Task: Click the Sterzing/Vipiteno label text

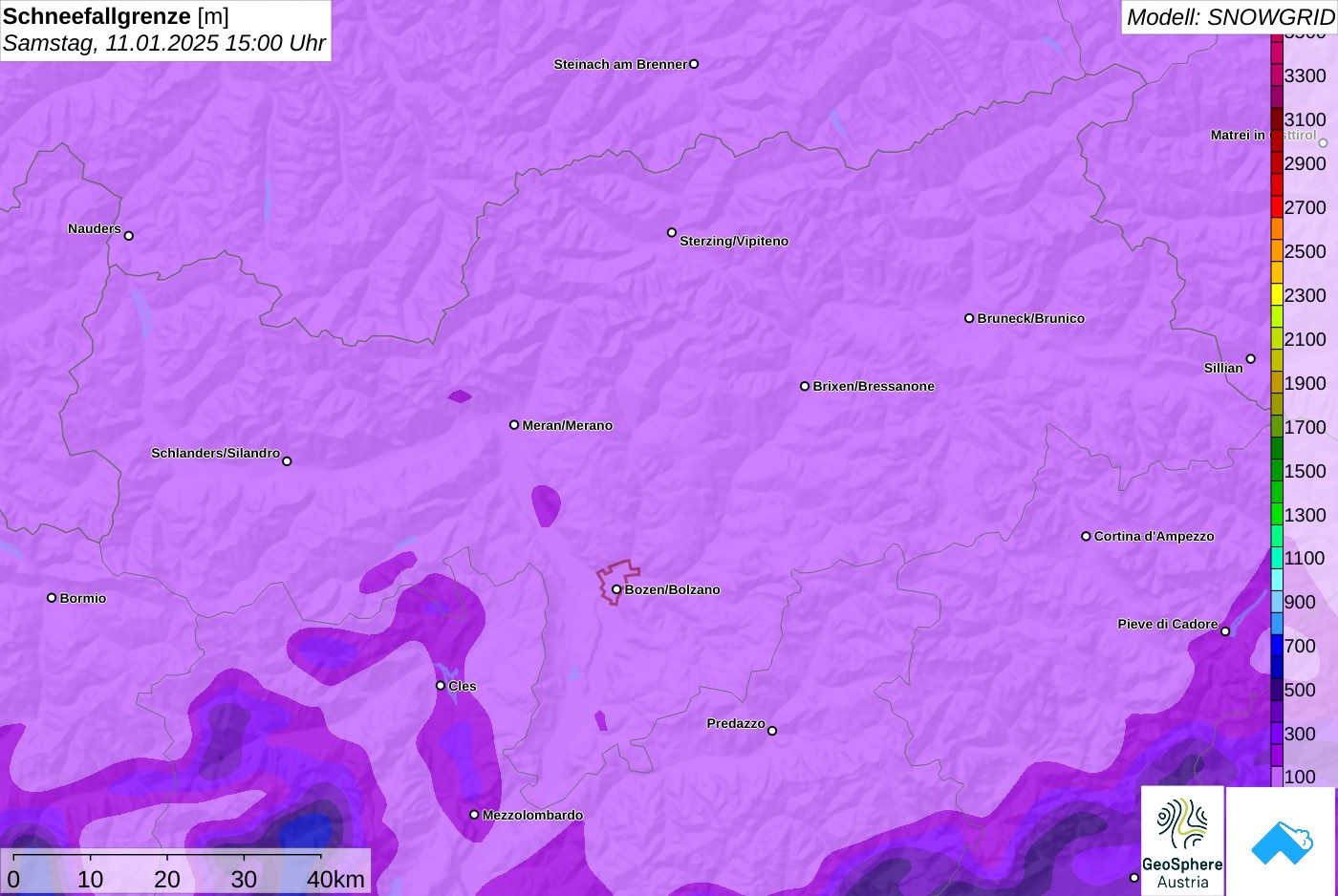Action: click(734, 242)
